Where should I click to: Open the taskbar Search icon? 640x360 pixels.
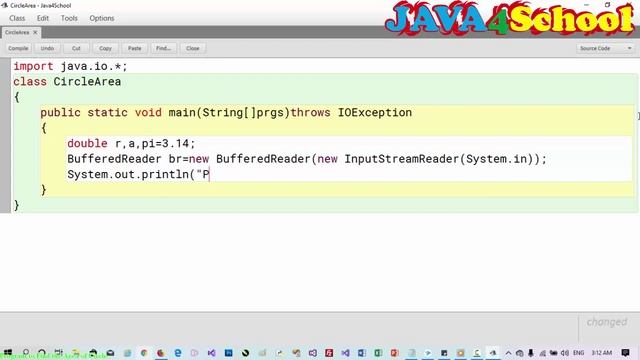(26, 352)
